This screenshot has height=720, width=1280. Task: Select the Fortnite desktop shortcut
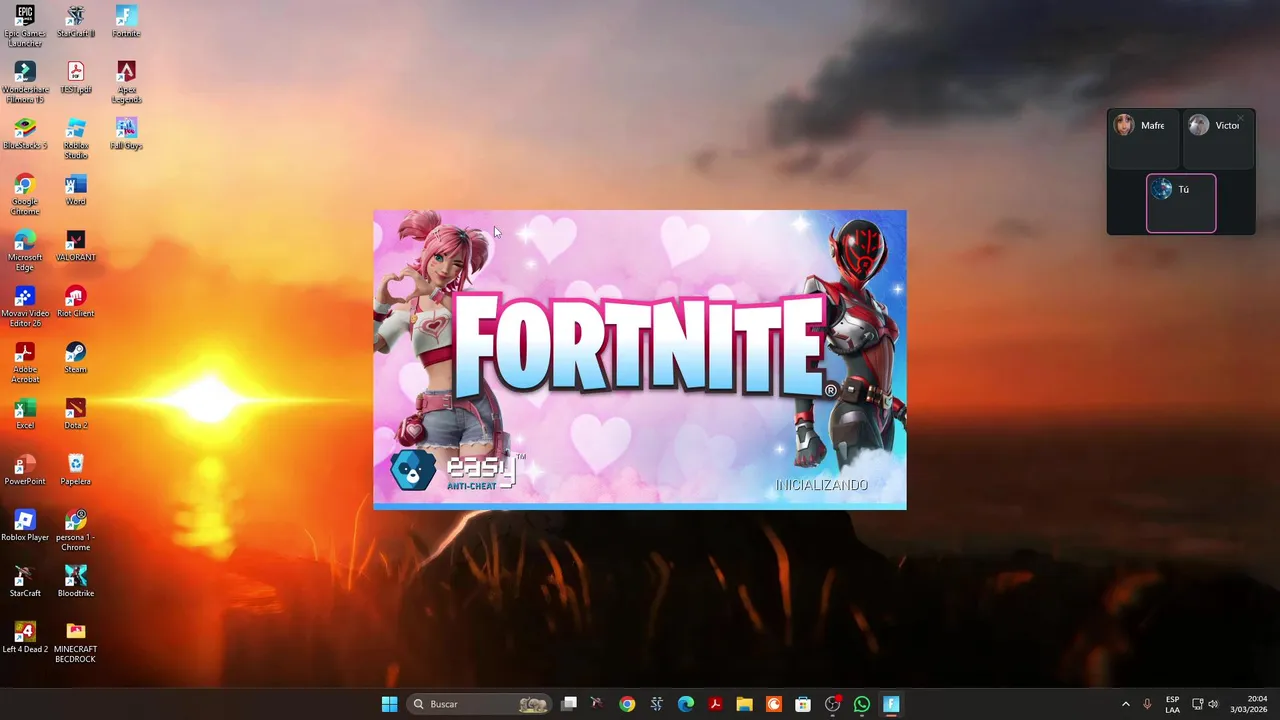pos(126,22)
